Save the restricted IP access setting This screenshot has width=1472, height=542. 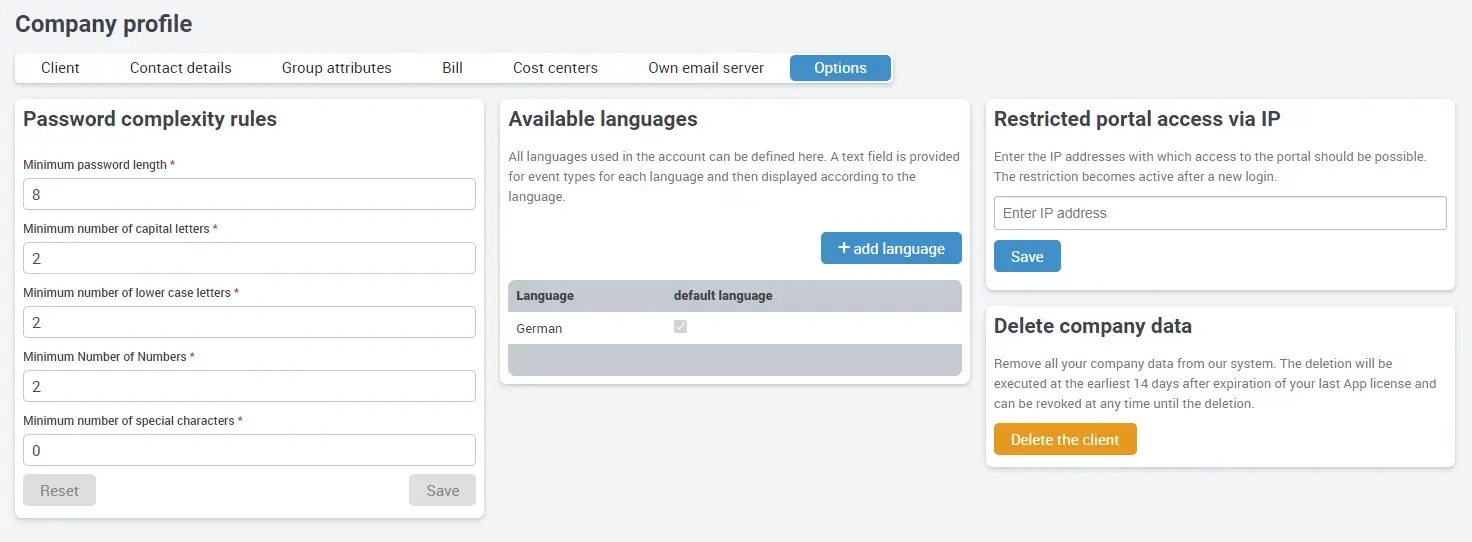point(1027,256)
